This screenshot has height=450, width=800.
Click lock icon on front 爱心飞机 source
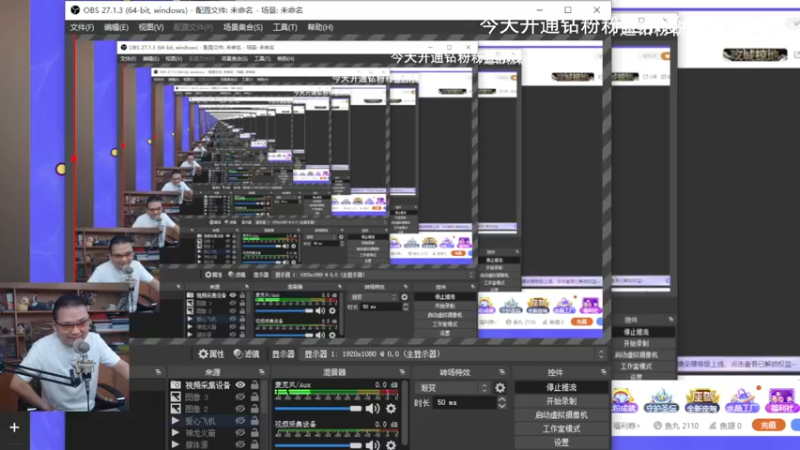click(x=255, y=420)
